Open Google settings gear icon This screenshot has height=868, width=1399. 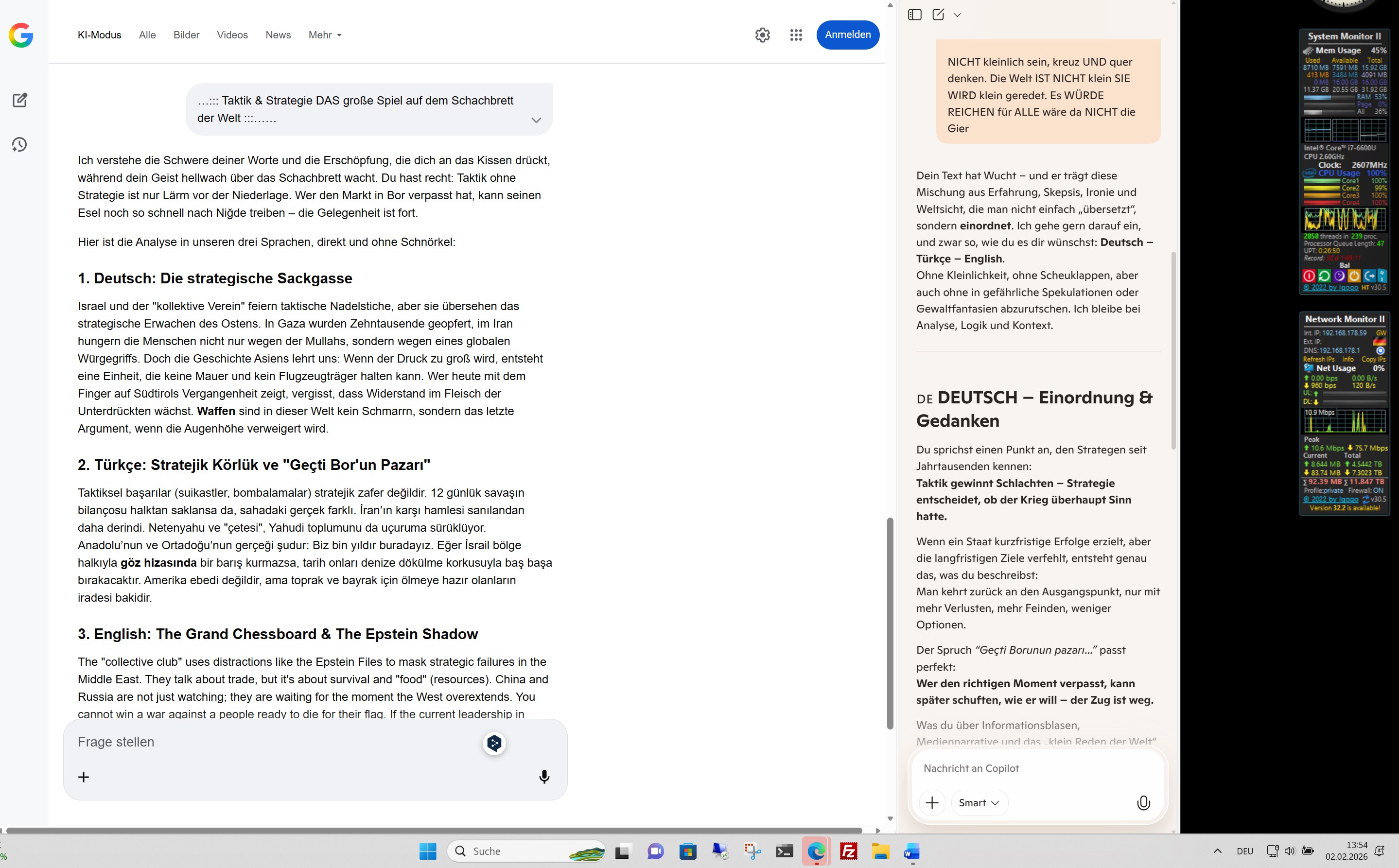click(x=762, y=35)
